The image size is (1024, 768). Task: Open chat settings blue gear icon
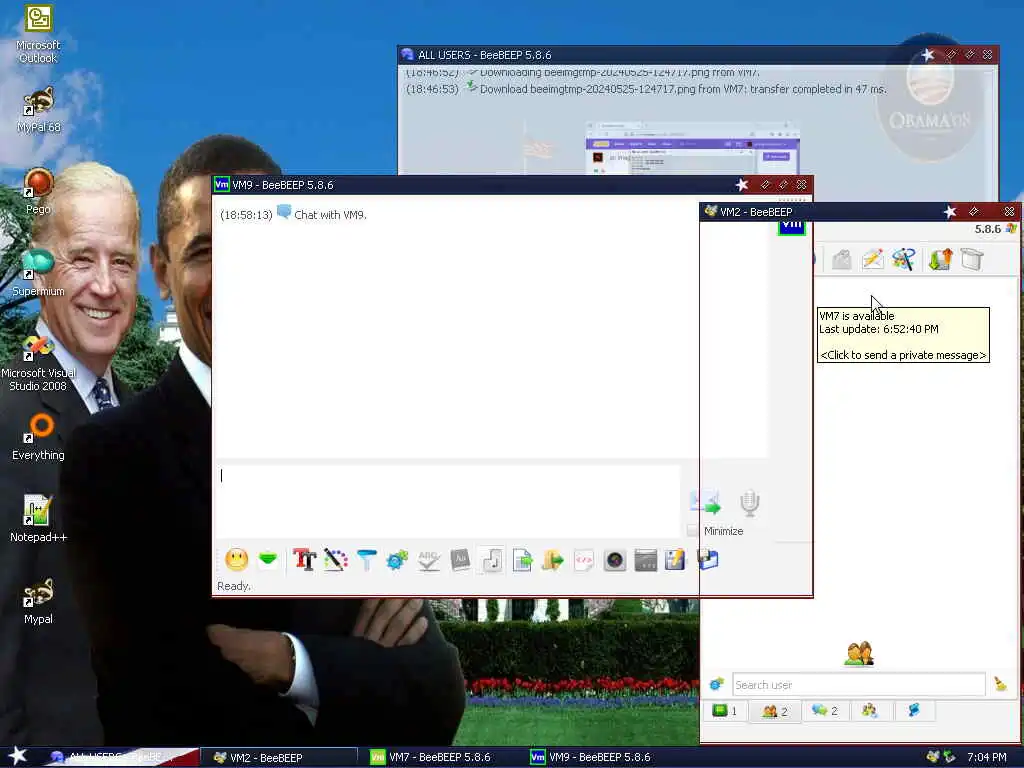[x=397, y=560]
